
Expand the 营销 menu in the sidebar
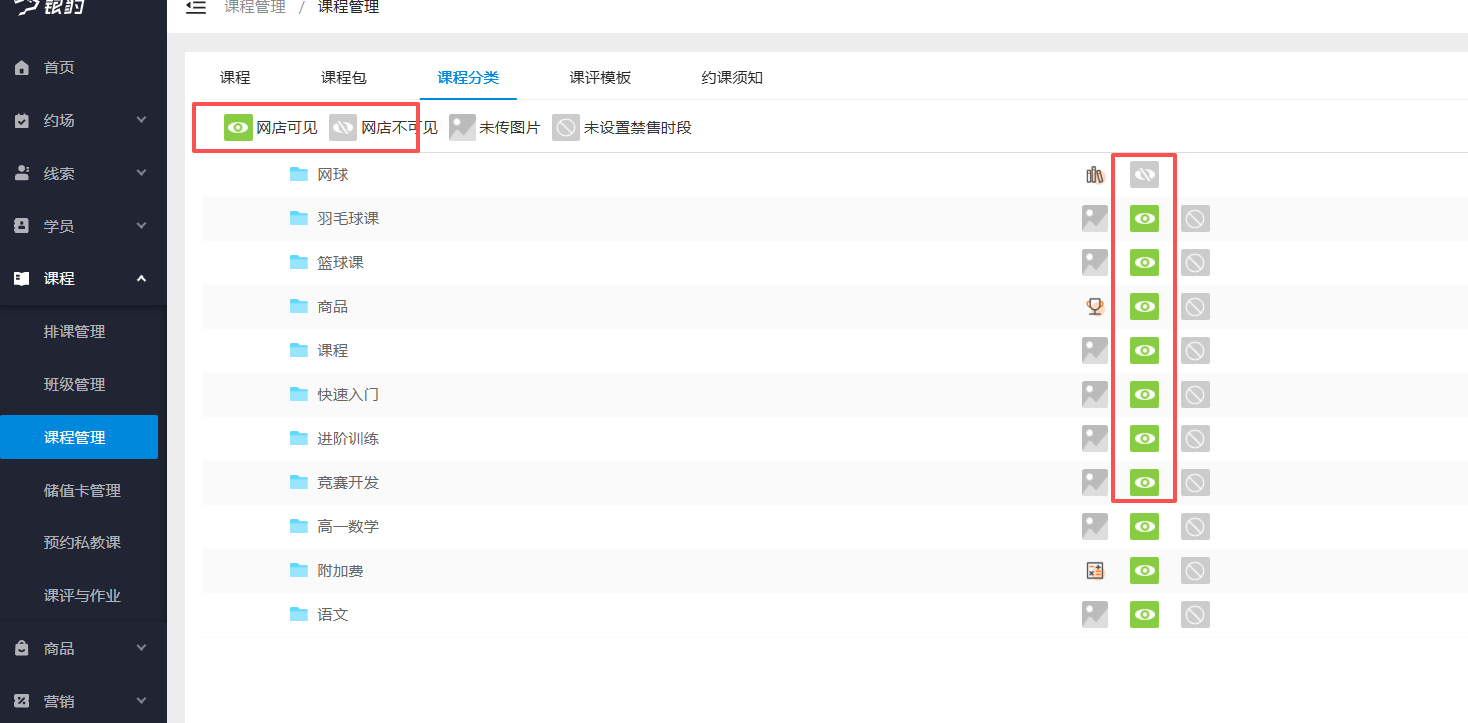[83, 700]
